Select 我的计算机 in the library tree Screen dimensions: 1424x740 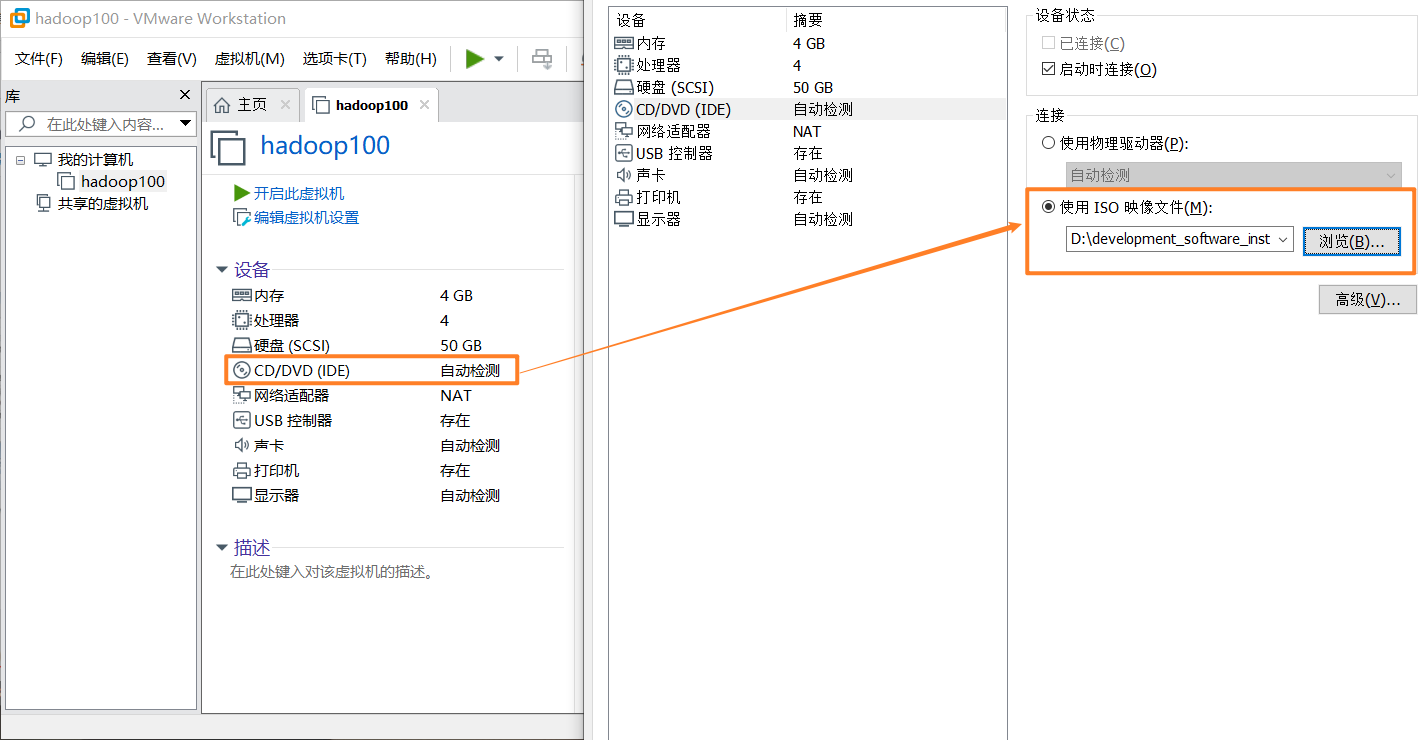pyautogui.click(x=95, y=160)
